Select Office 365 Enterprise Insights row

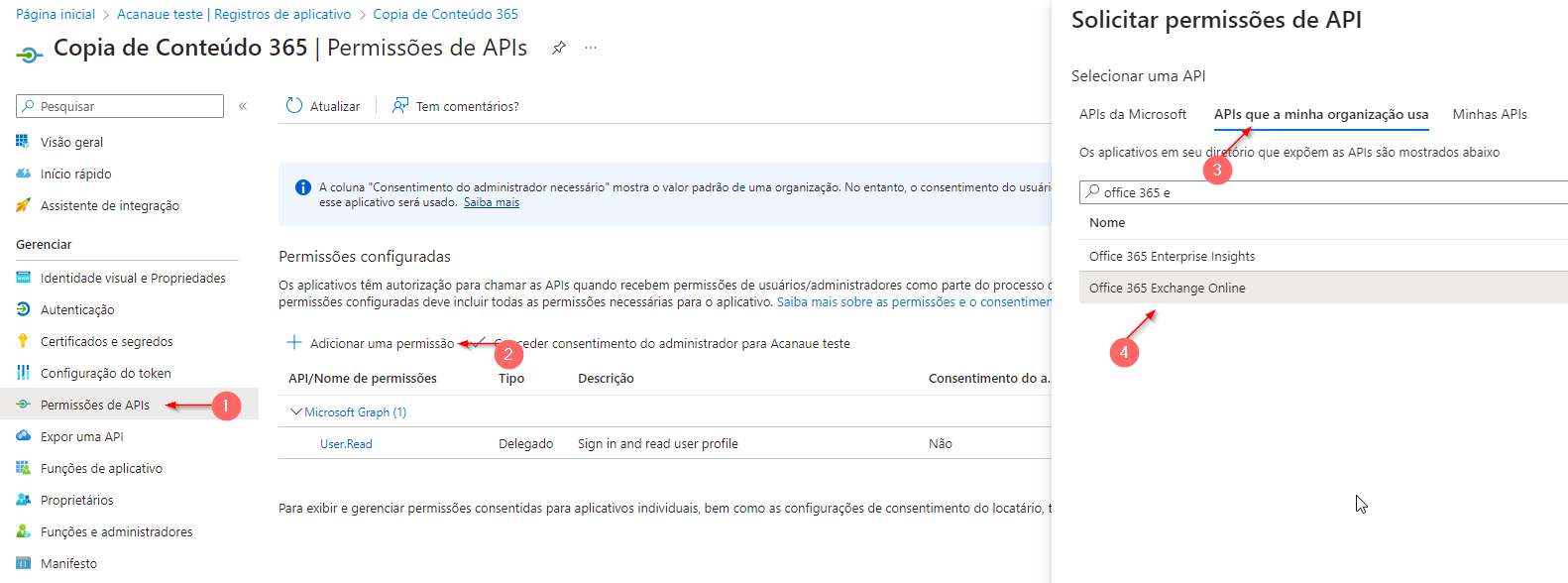pos(1323,256)
